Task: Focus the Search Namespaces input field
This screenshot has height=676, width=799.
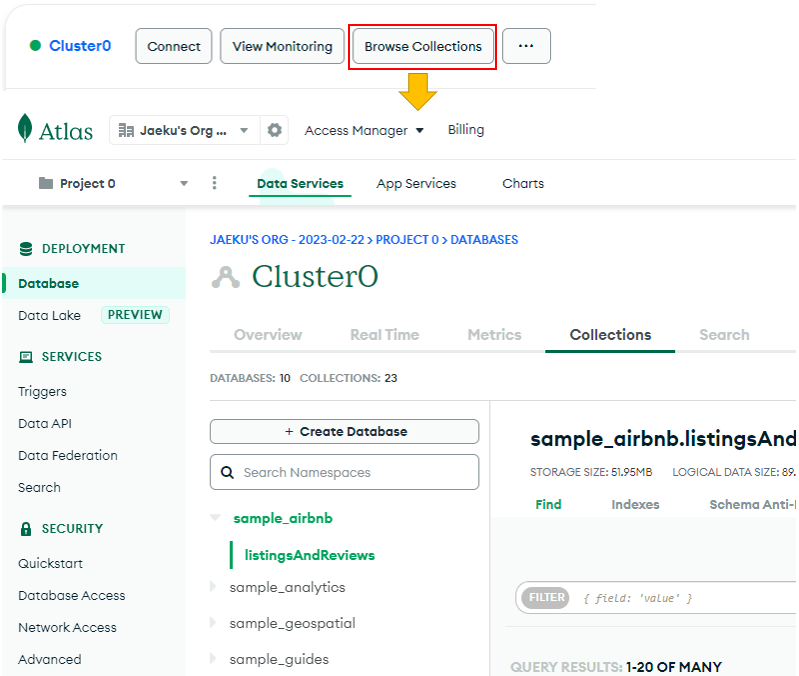Action: point(344,472)
